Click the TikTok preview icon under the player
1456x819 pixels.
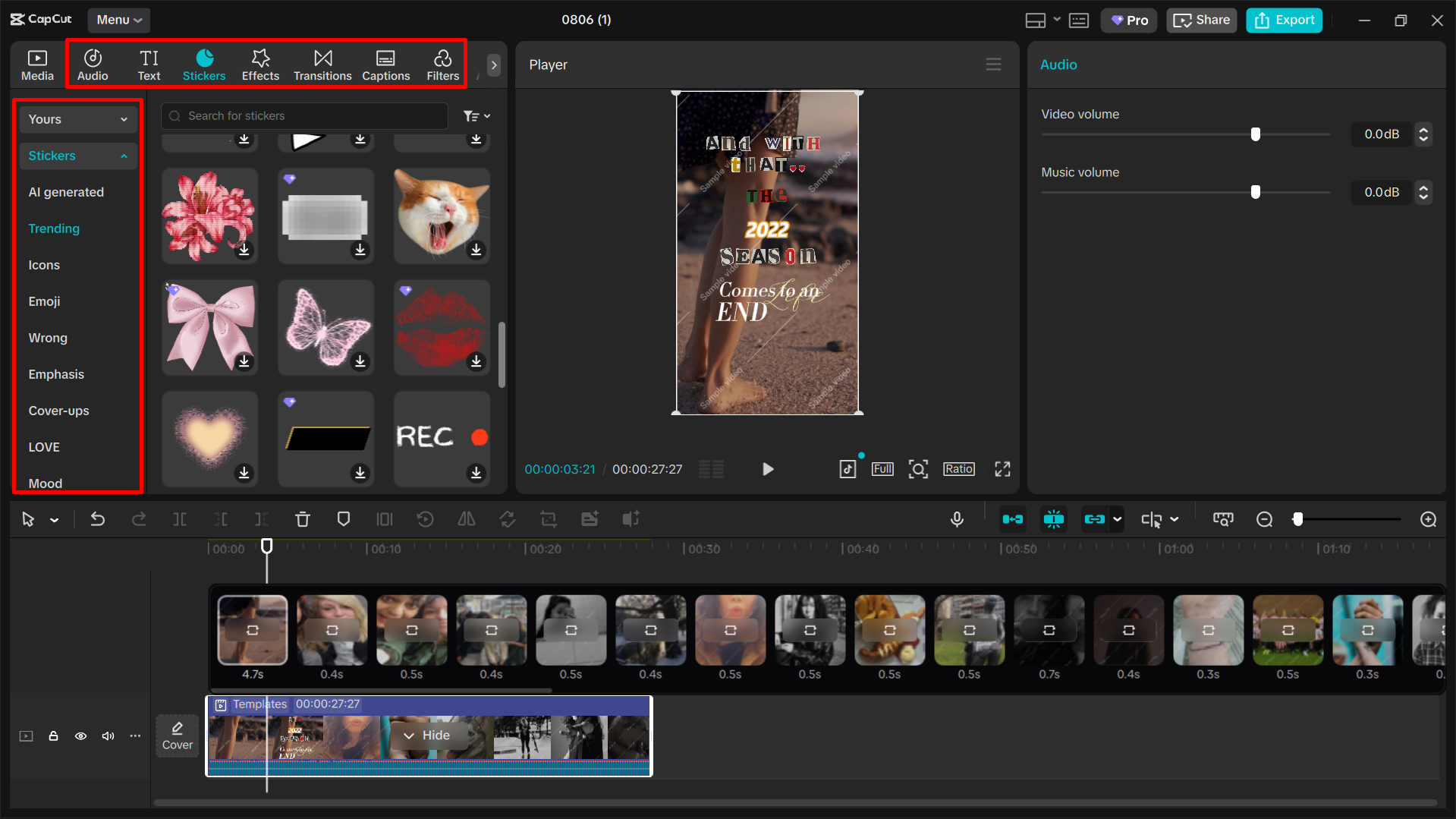(x=847, y=468)
